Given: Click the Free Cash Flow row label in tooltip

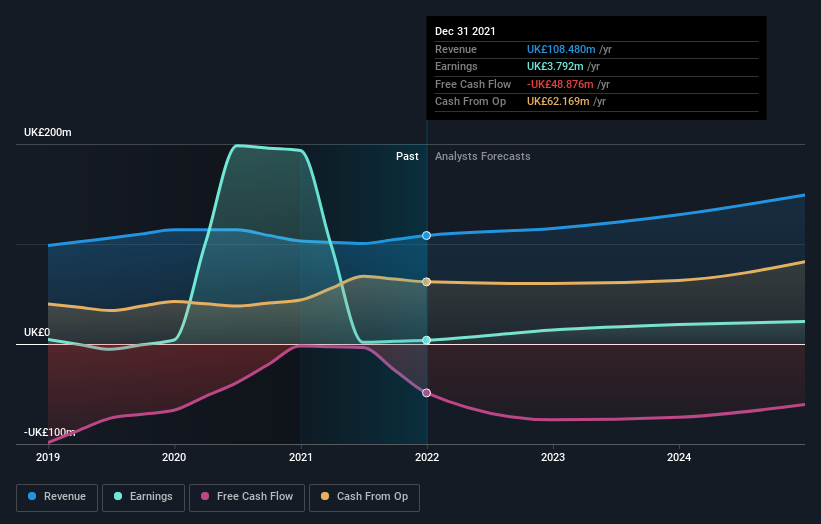Looking at the screenshot, I should point(473,84).
